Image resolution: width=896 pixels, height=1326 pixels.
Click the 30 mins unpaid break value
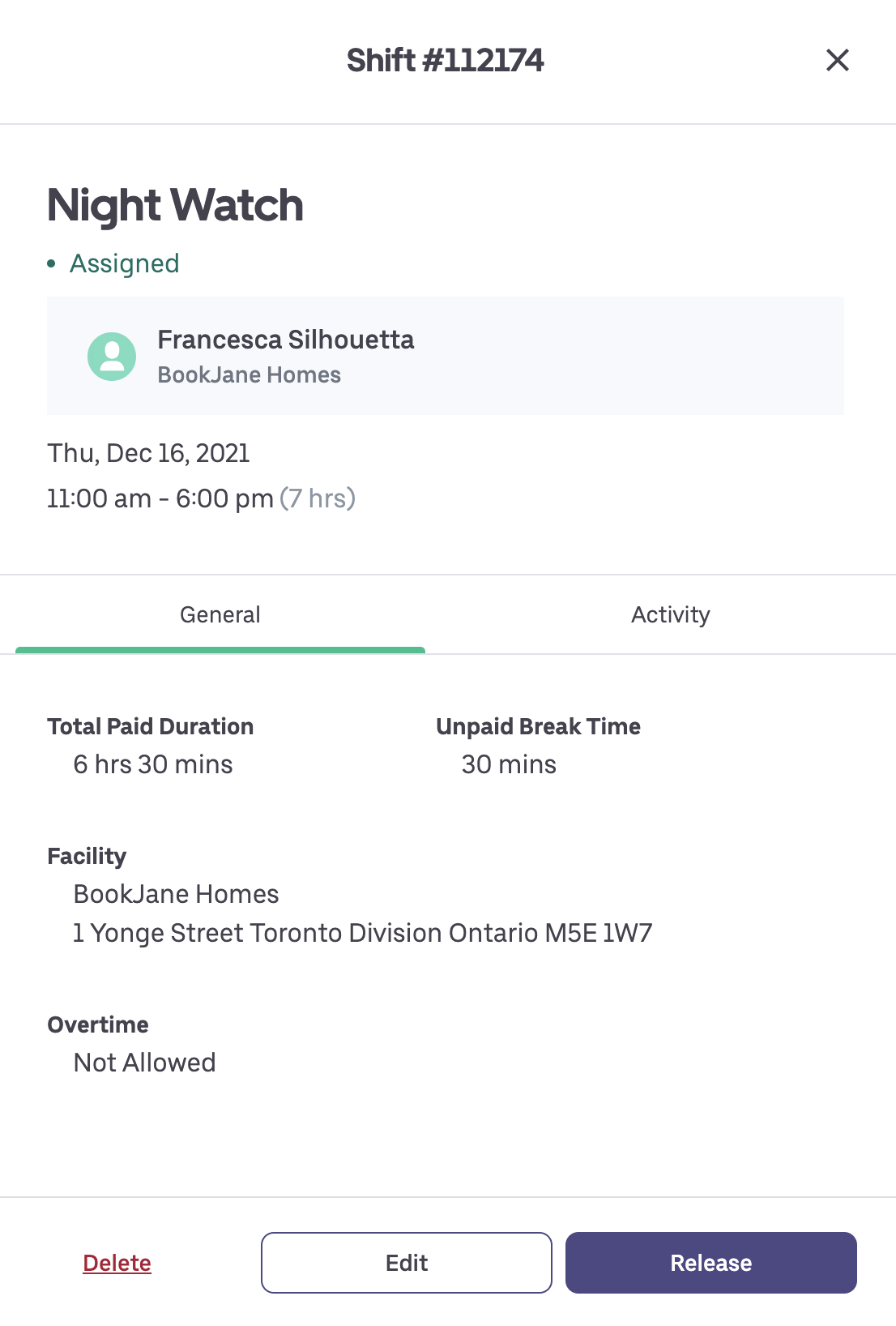509,764
